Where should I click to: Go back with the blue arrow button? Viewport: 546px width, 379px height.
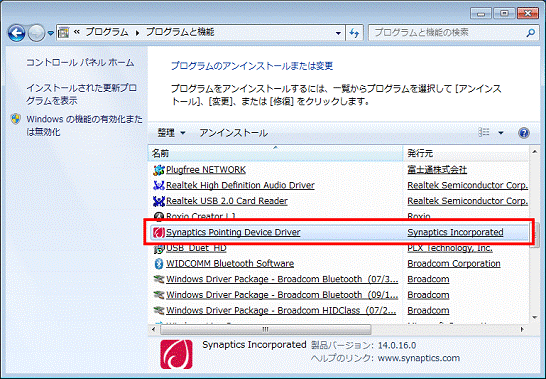pyautogui.click(x=16, y=33)
